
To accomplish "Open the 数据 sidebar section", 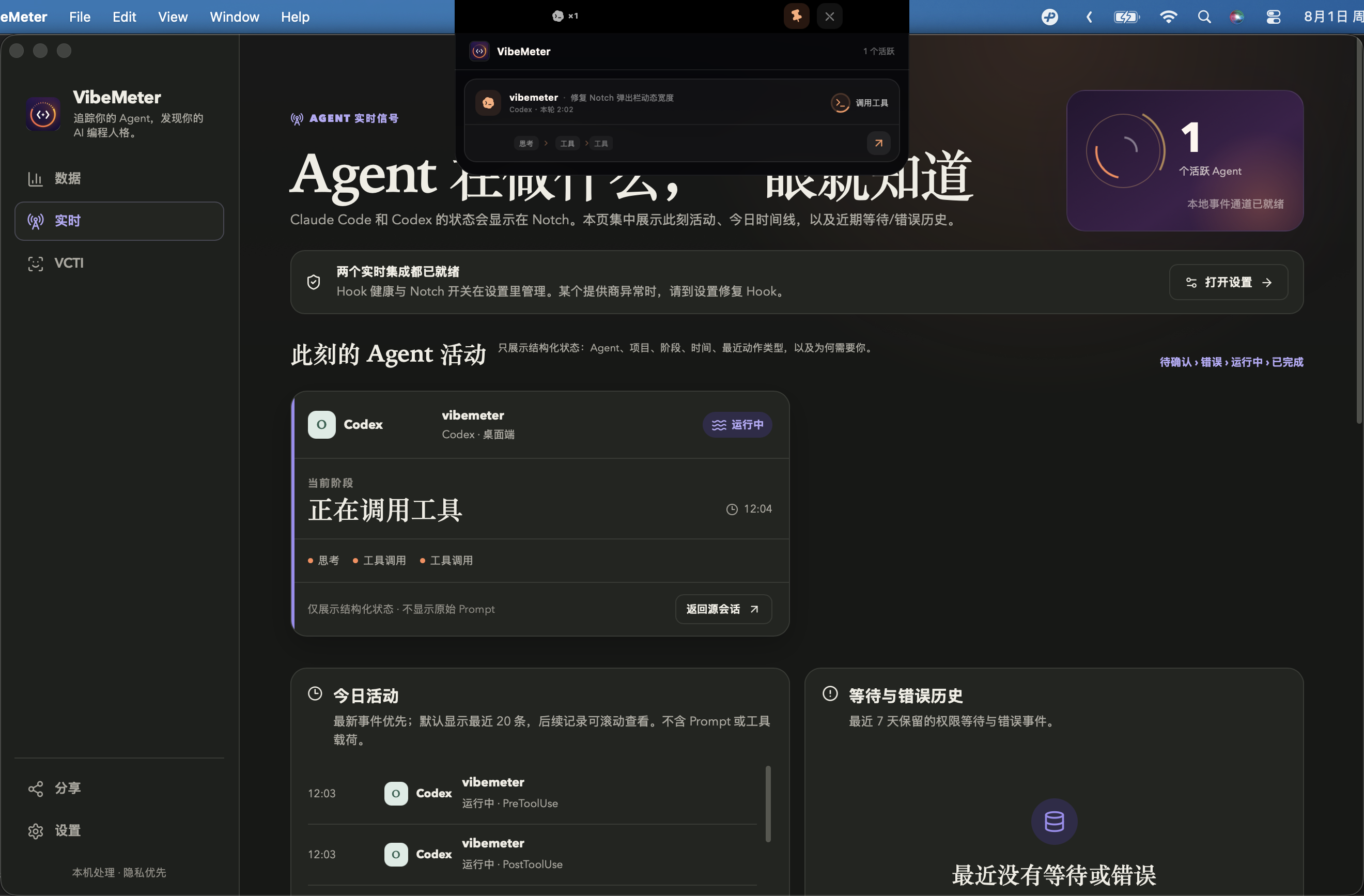I will tap(119, 178).
